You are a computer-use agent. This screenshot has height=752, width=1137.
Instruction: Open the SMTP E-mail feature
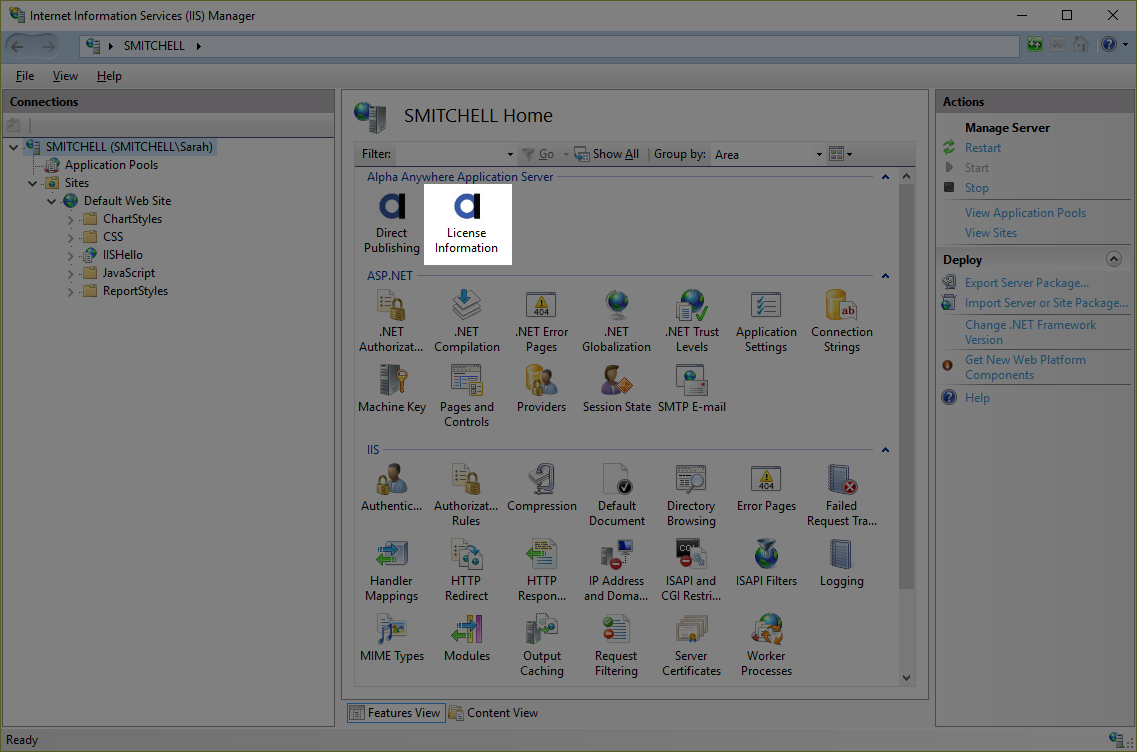coord(692,389)
